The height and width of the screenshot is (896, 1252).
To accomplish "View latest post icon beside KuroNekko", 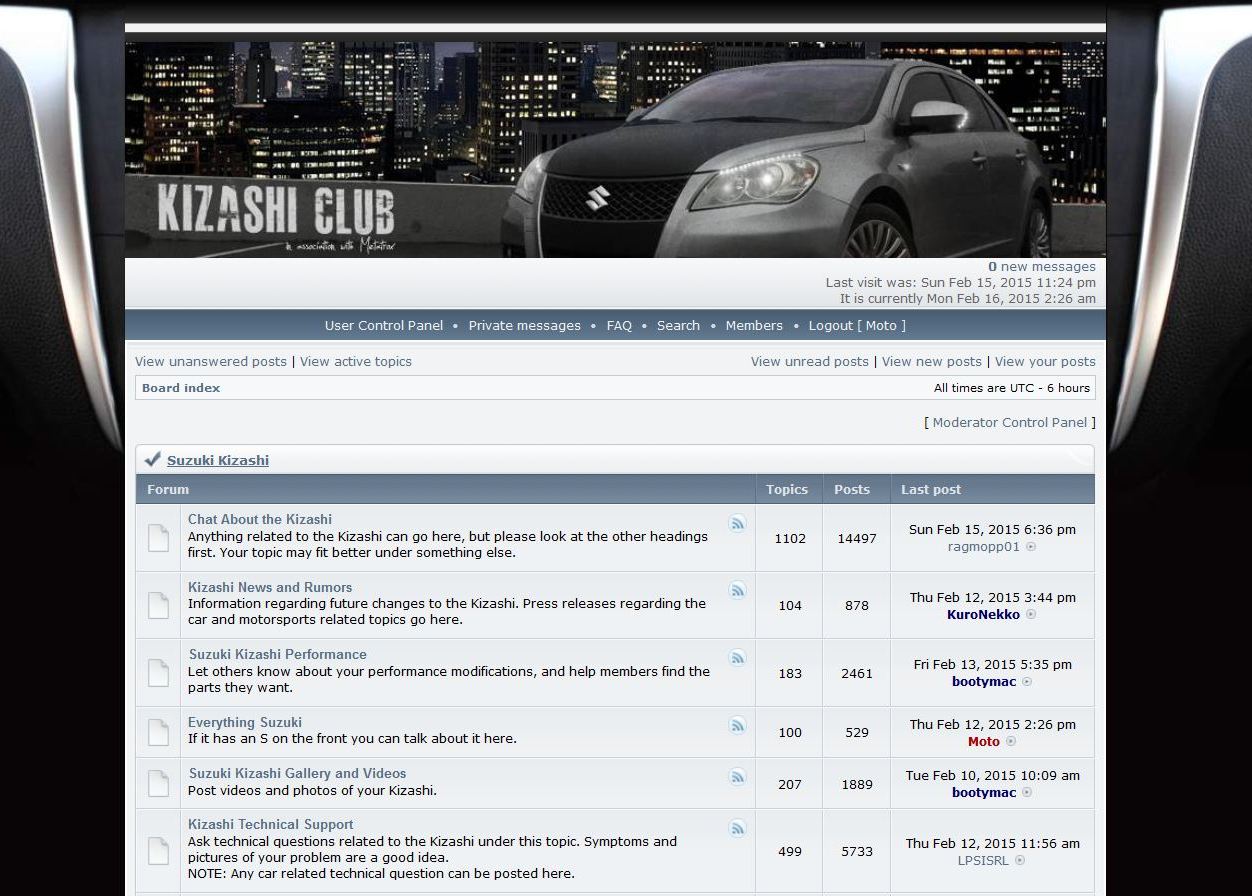I will [1031, 614].
